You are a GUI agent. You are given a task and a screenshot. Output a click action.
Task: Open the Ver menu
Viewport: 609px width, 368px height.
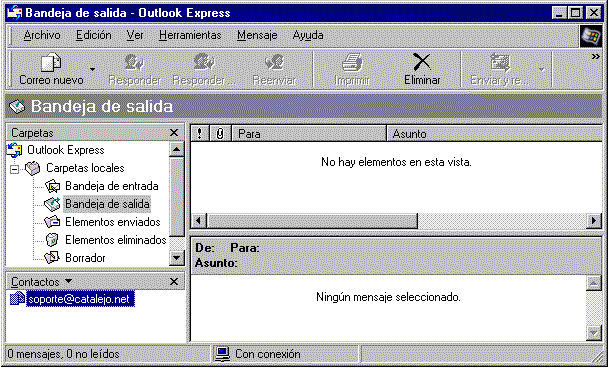(x=135, y=35)
